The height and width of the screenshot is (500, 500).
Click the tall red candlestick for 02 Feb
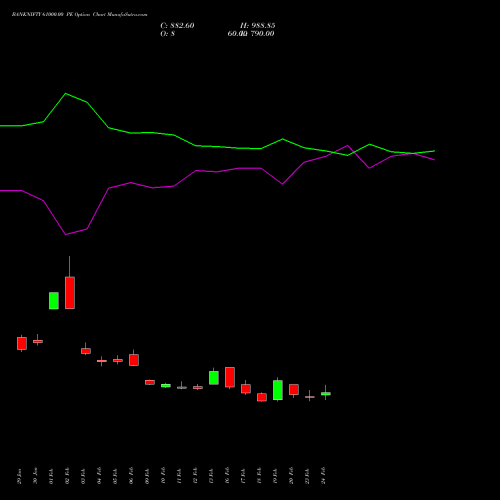tap(70, 293)
